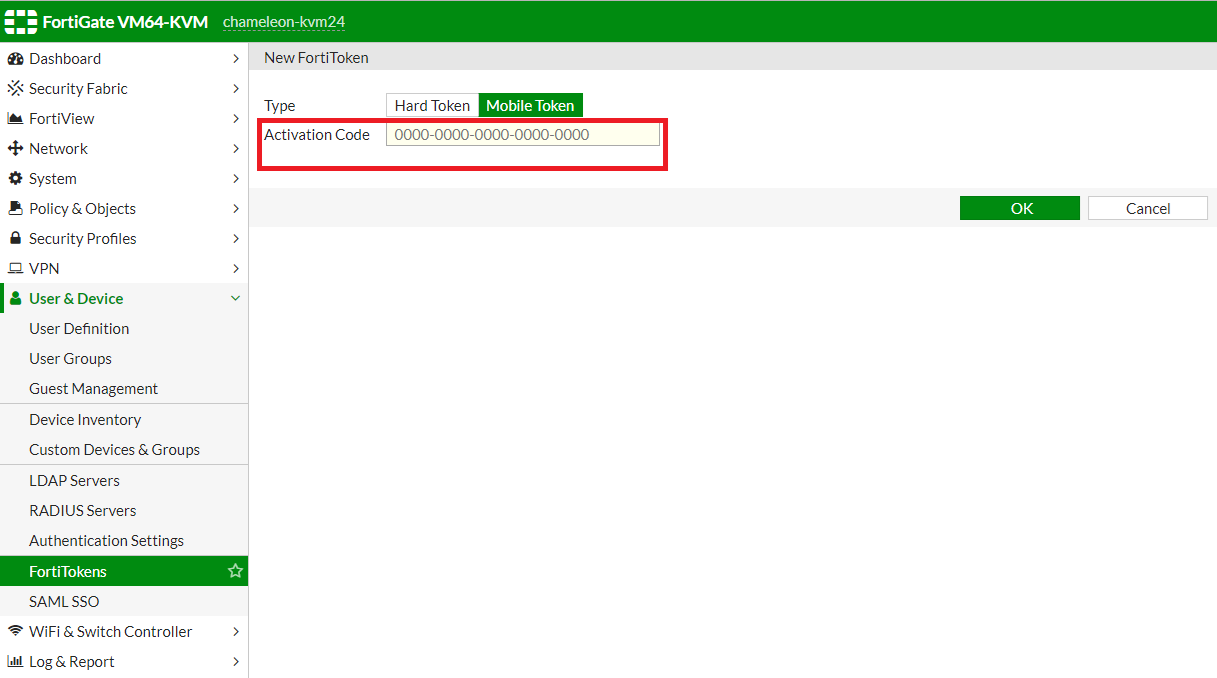Expand the Policy & Objects chevron
The height and width of the screenshot is (678, 1217).
(235, 209)
